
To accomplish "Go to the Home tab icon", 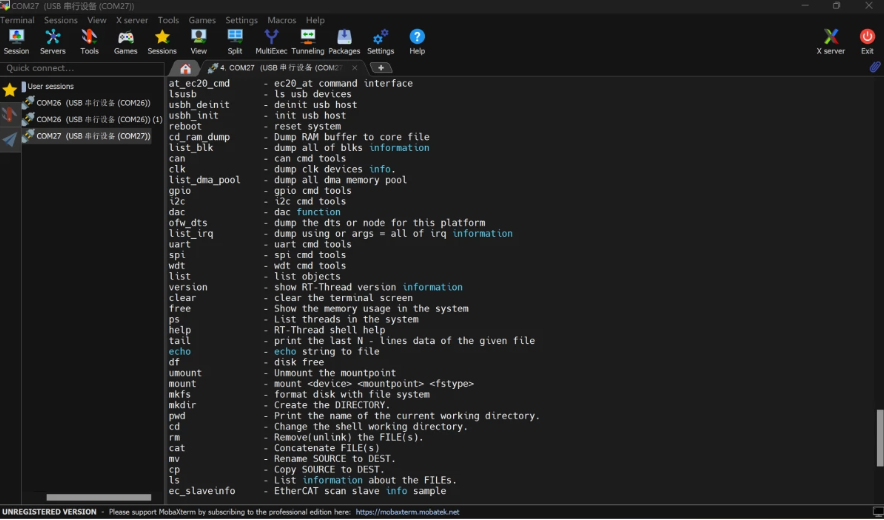I will (x=185, y=69).
